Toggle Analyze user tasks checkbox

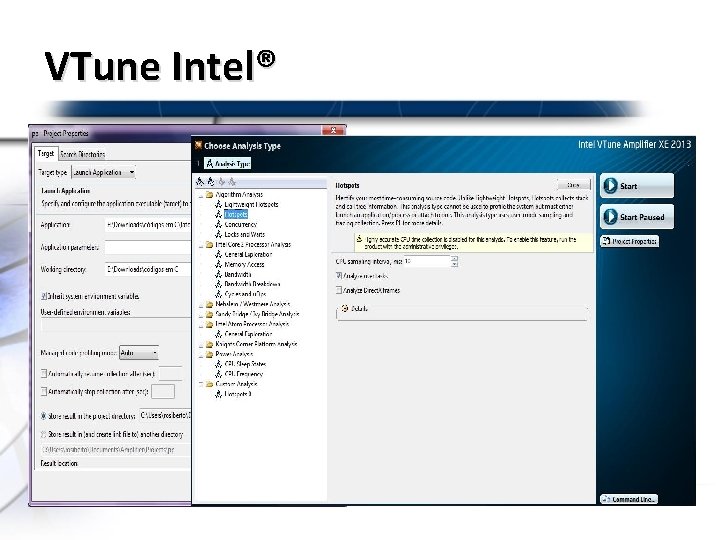pyautogui.click(x=339, y=276)
